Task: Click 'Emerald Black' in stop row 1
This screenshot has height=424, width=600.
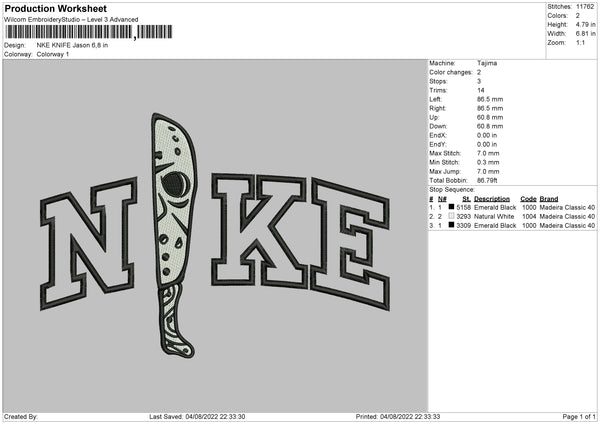Action: point(495,207)
